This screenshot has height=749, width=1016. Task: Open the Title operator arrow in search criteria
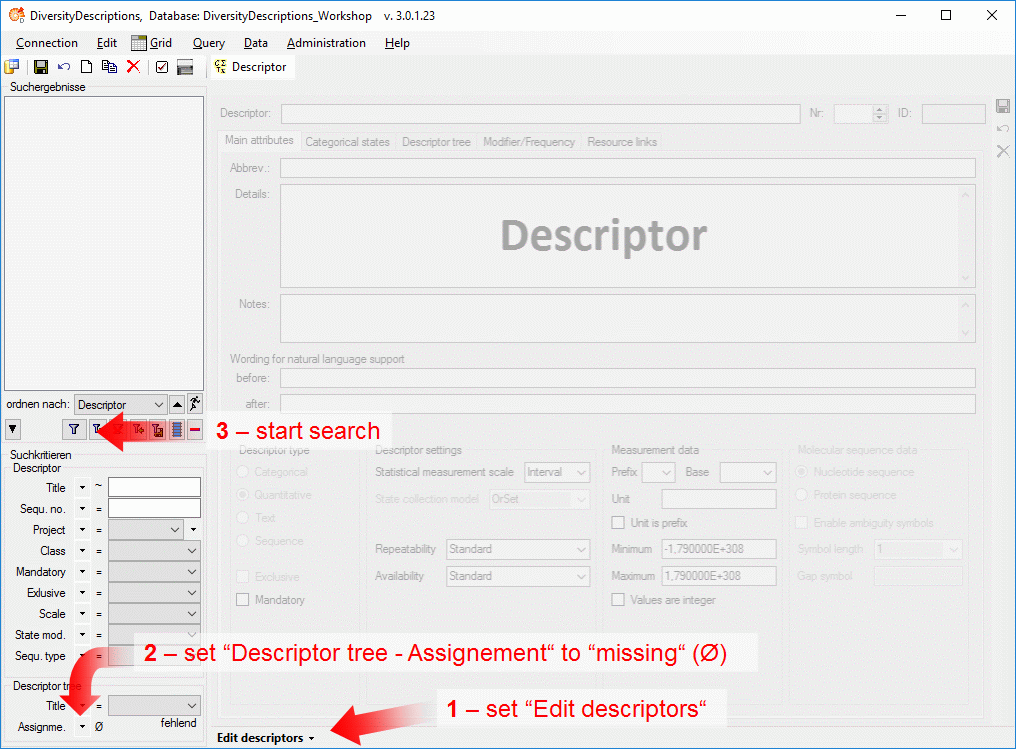pos(82,487)
